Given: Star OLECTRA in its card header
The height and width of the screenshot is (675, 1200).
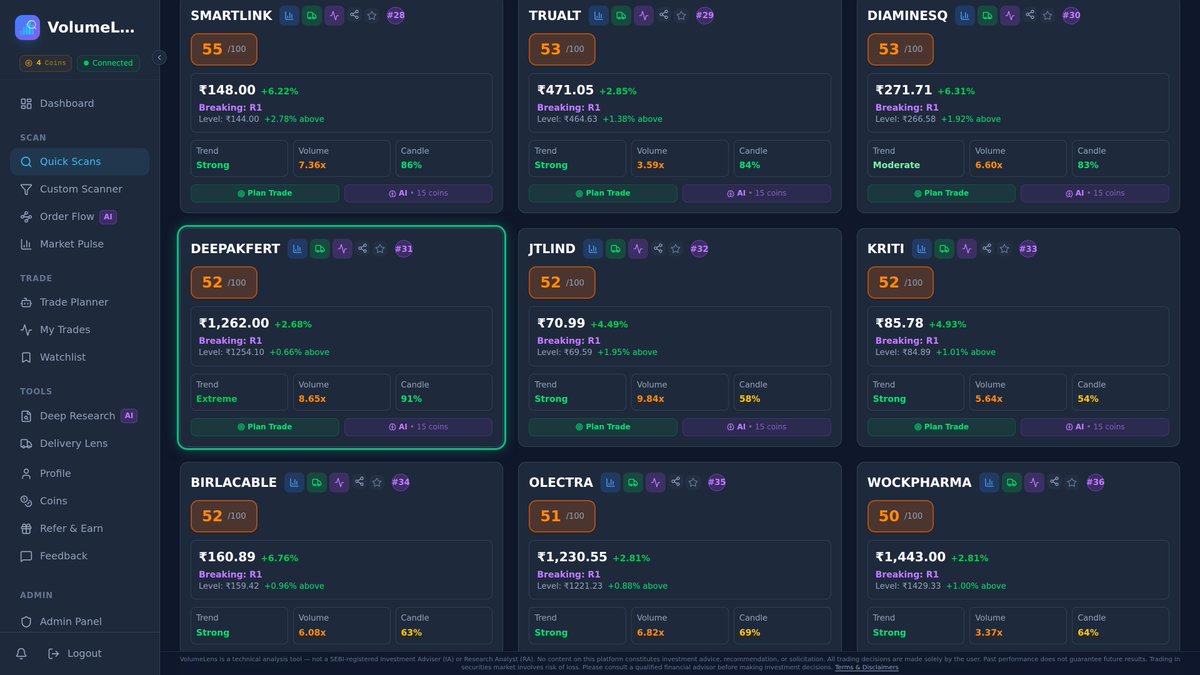Looking at the screenshot, I should pos(693,482).
